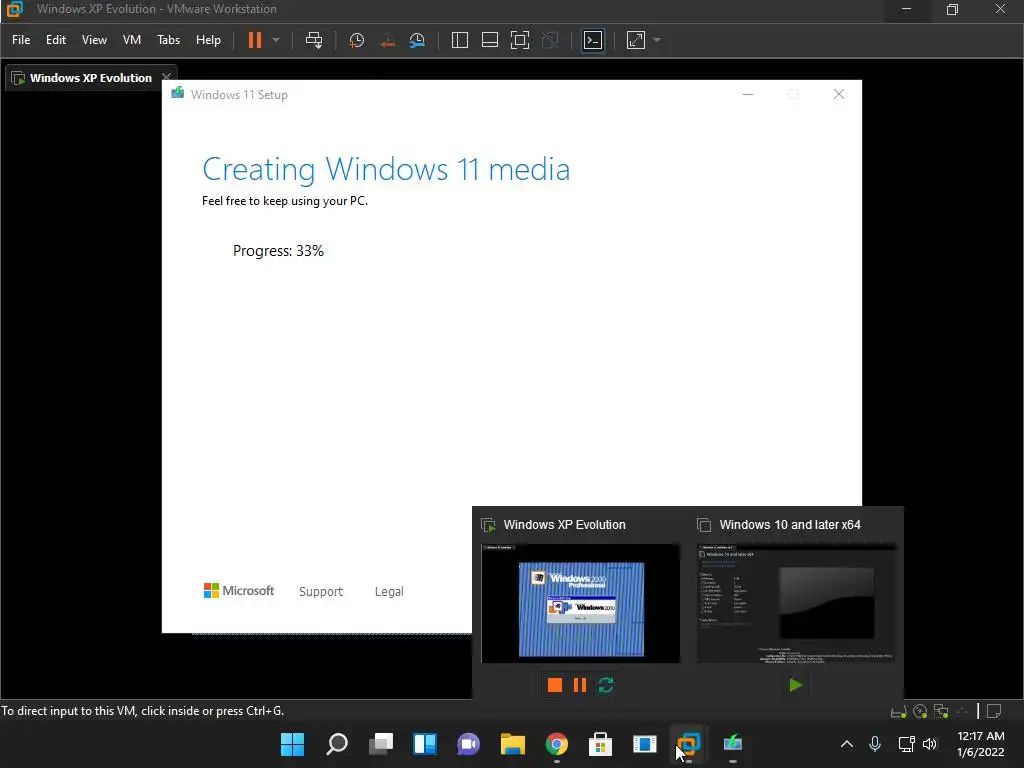Pause the Windows XP Evolution VM in preview

[x=580, y=685]
